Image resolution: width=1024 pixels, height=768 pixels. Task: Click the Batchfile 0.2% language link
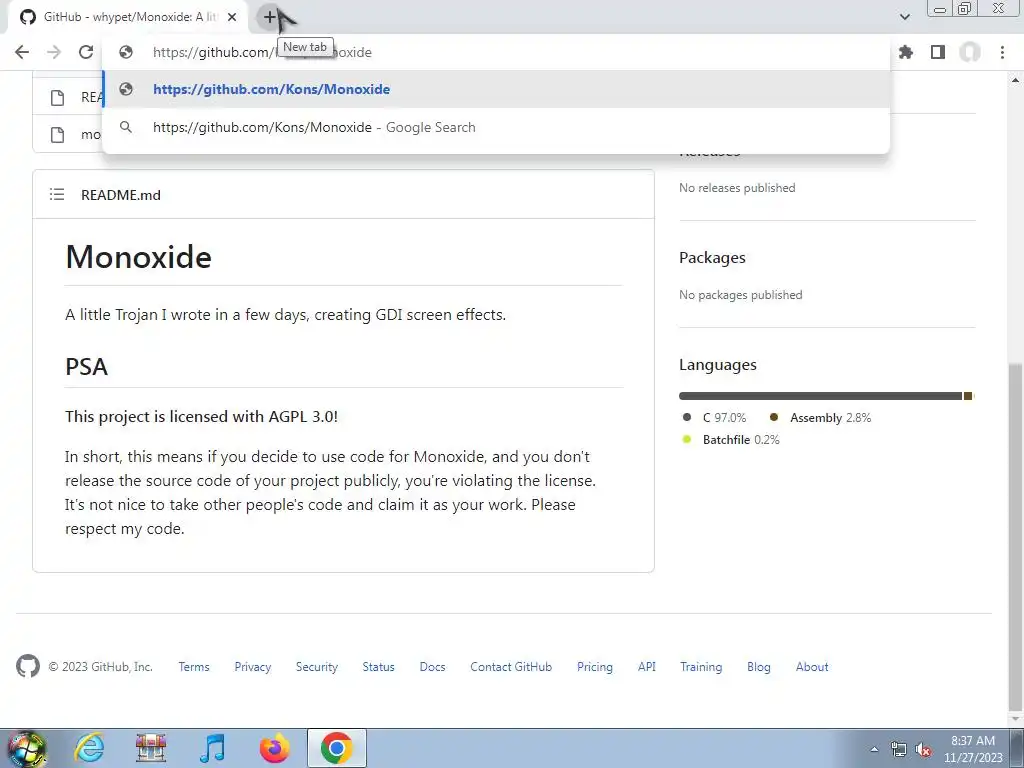pyautogui.click(x=730, y=440)
